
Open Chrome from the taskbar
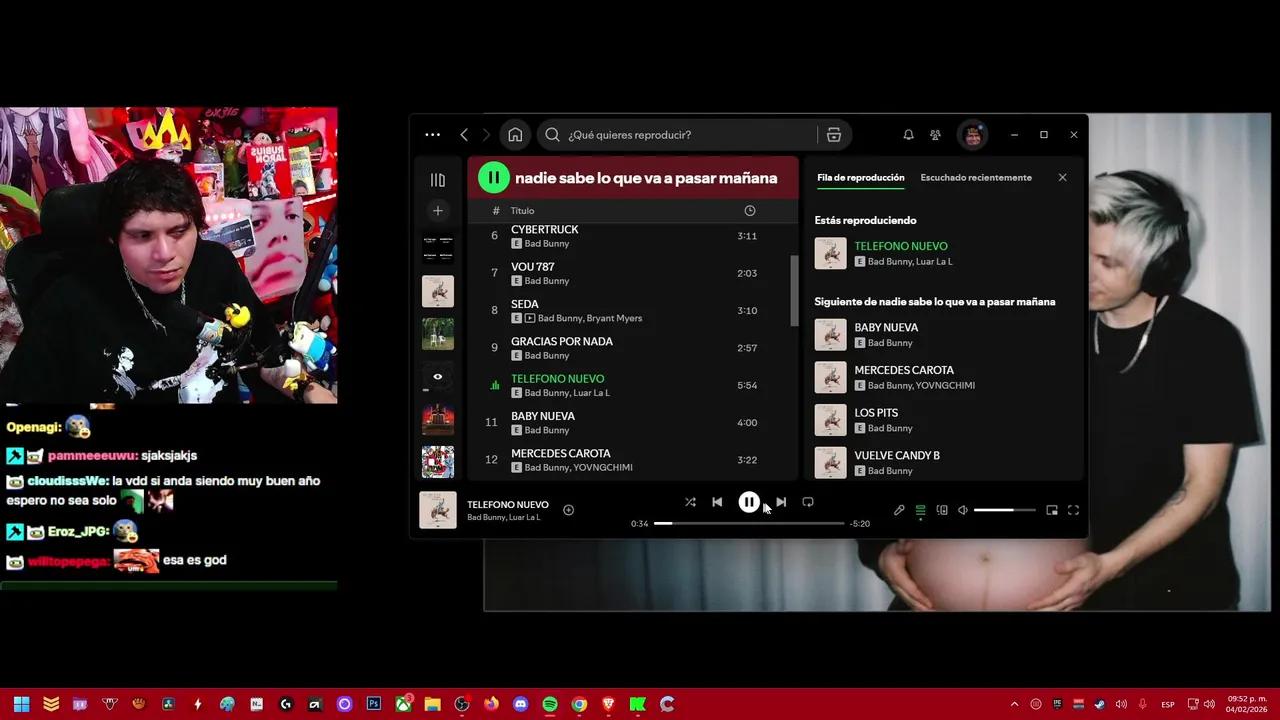[x=579, y=704]
